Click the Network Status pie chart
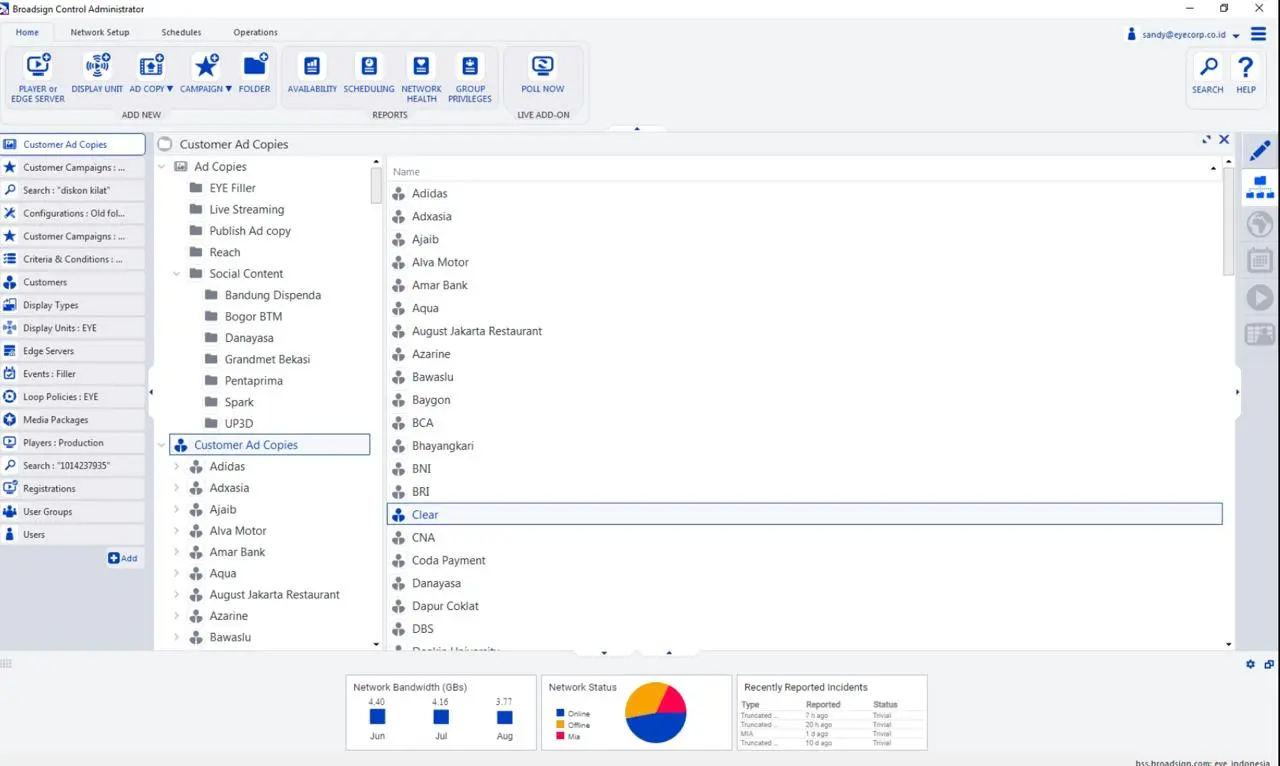Viewport: 1280px width, 766px height. click(655, 712)
